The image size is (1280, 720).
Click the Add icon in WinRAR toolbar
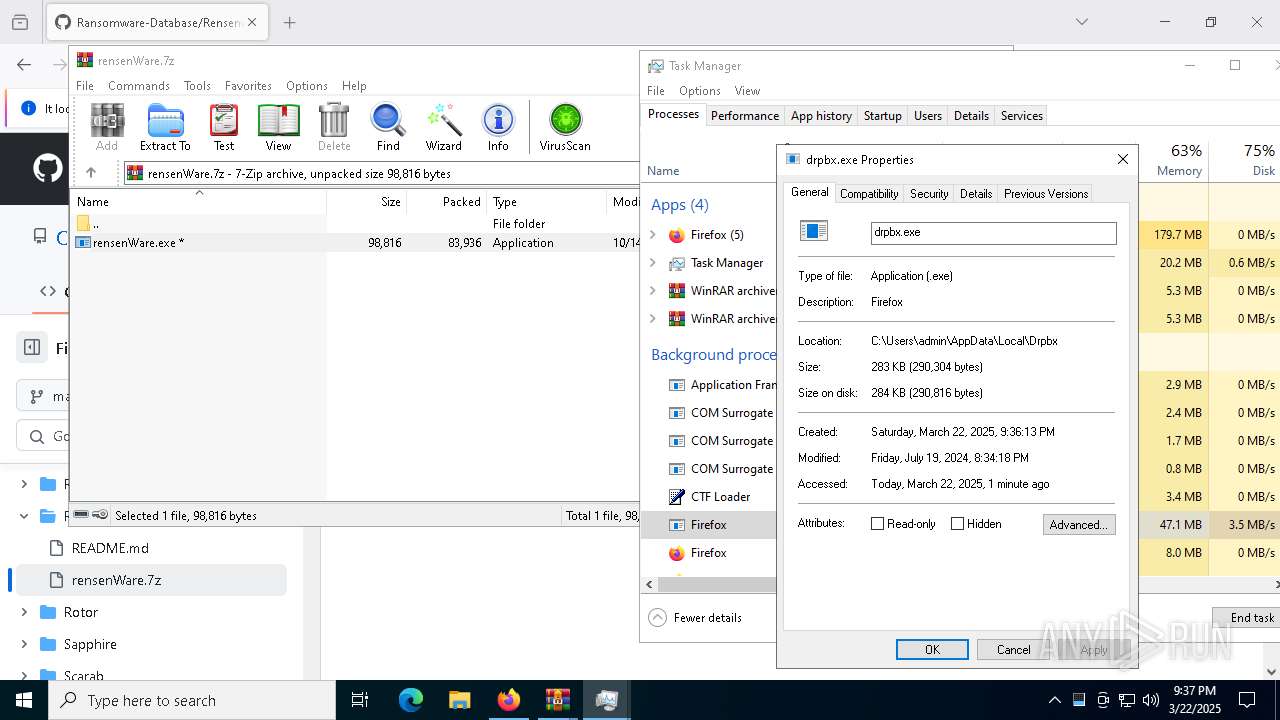click(x=107, y=127)
